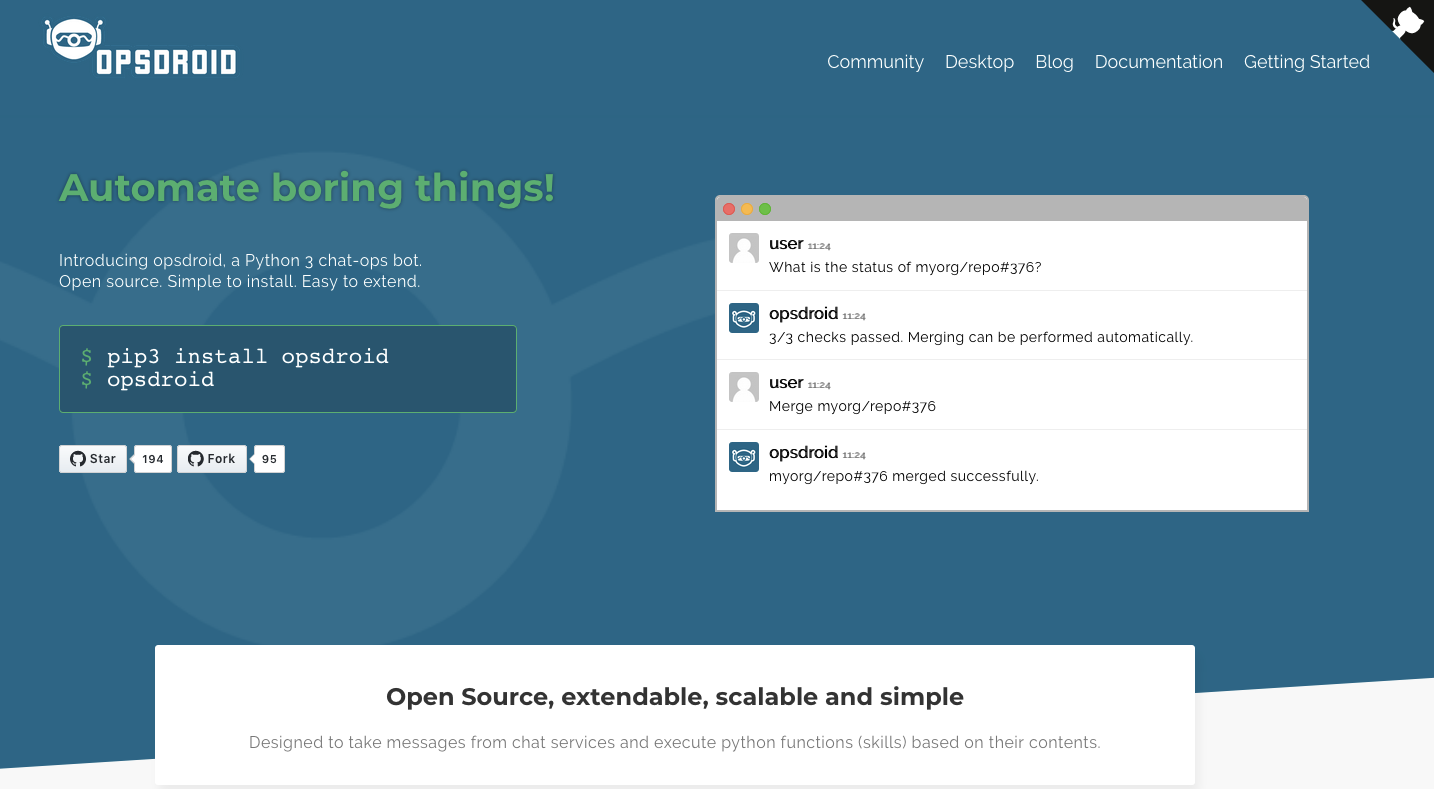View the 194 stargazers count
This screenshot has height=789, width=1434.
coord(153,459)
